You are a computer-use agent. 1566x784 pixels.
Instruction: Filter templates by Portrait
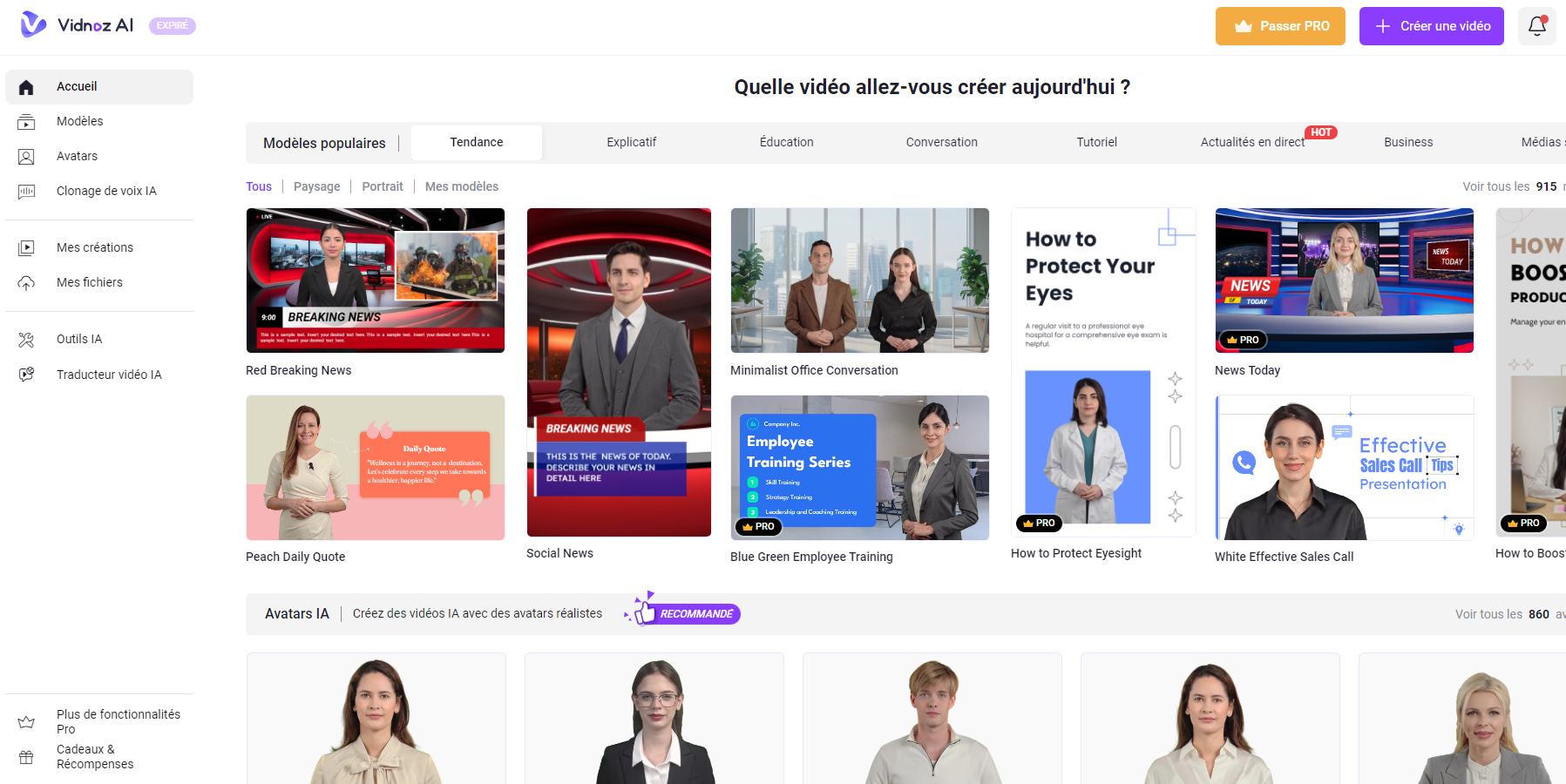point(383,186)
